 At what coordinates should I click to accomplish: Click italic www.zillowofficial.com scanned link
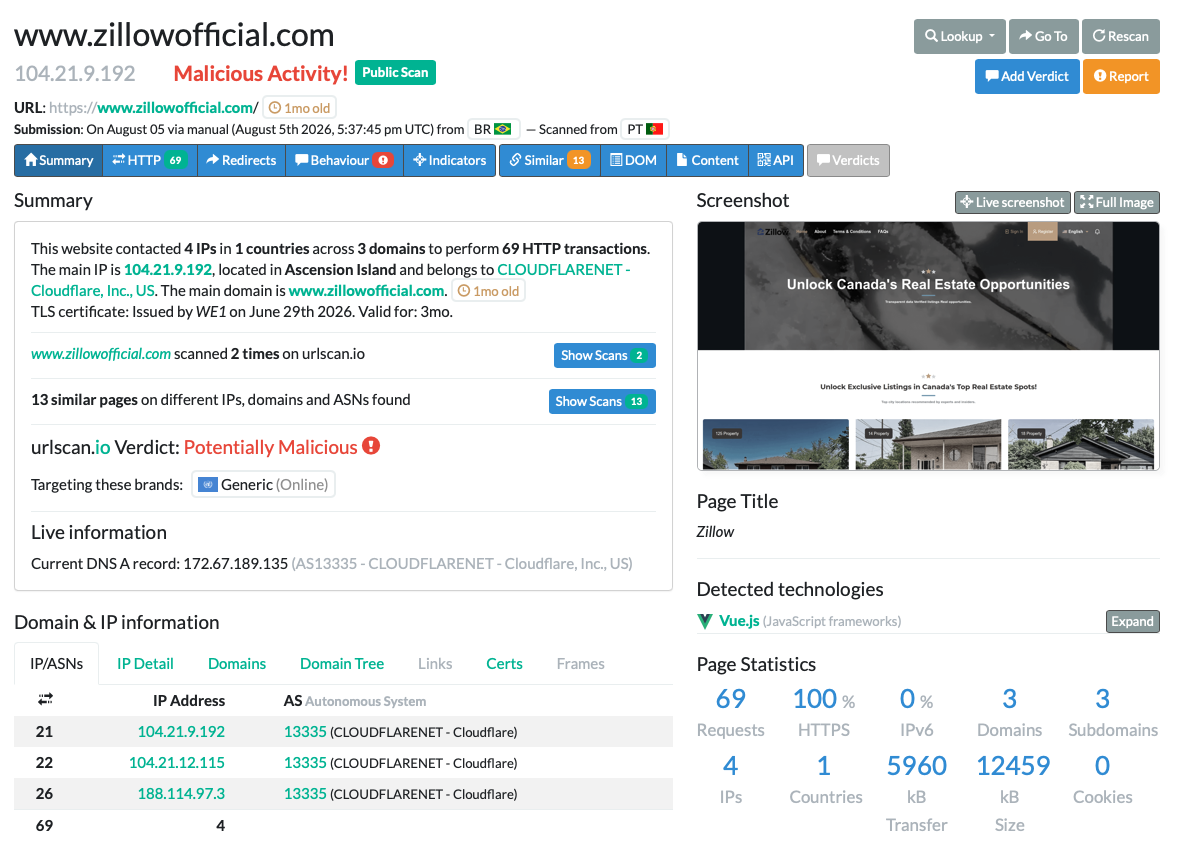101,354
